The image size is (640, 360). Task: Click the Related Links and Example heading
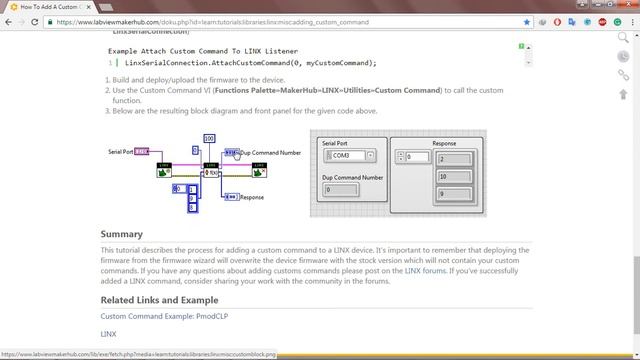(x=159, y=300)
